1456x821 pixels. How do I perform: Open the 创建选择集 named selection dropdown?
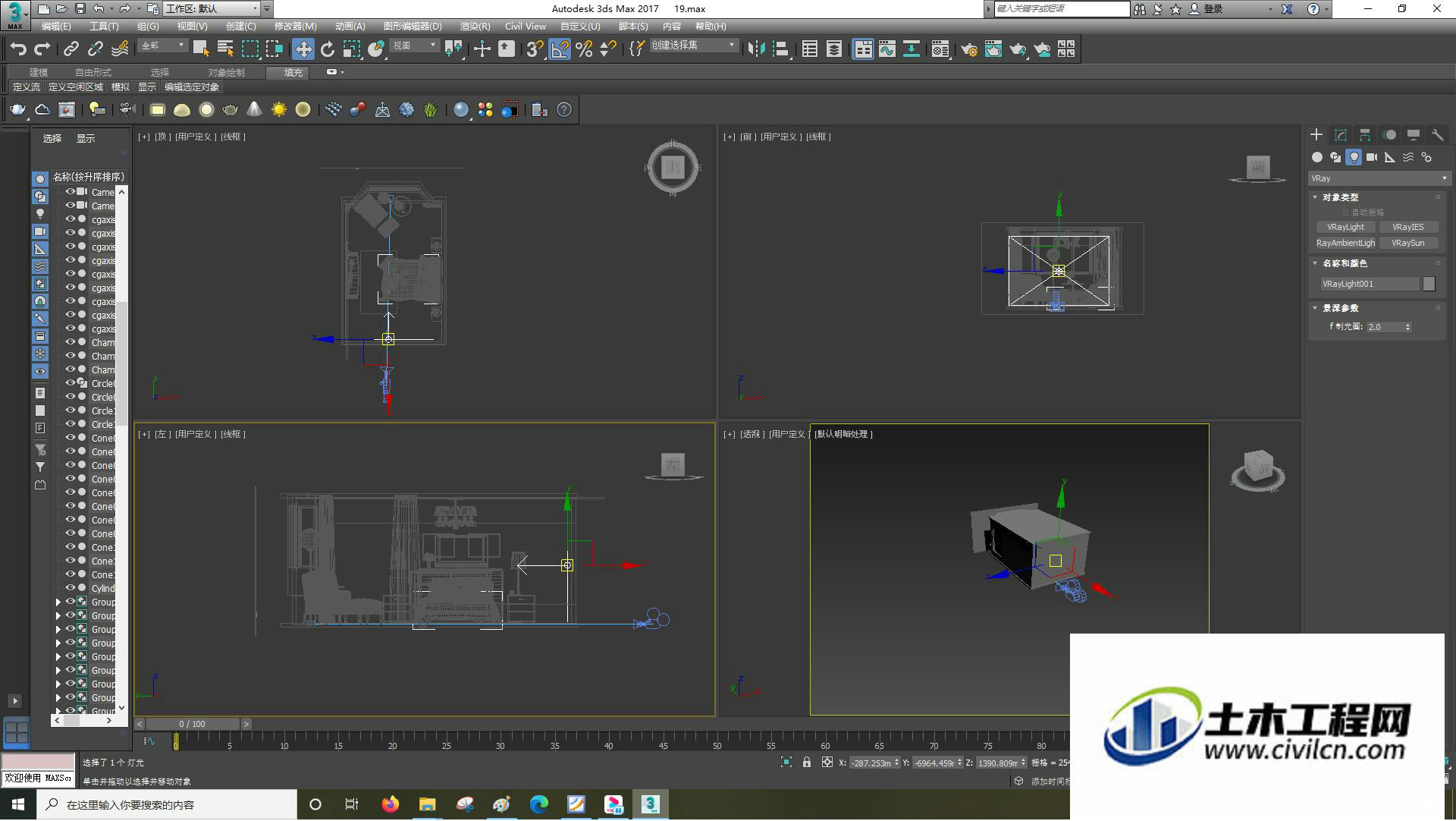pos(694,46)
